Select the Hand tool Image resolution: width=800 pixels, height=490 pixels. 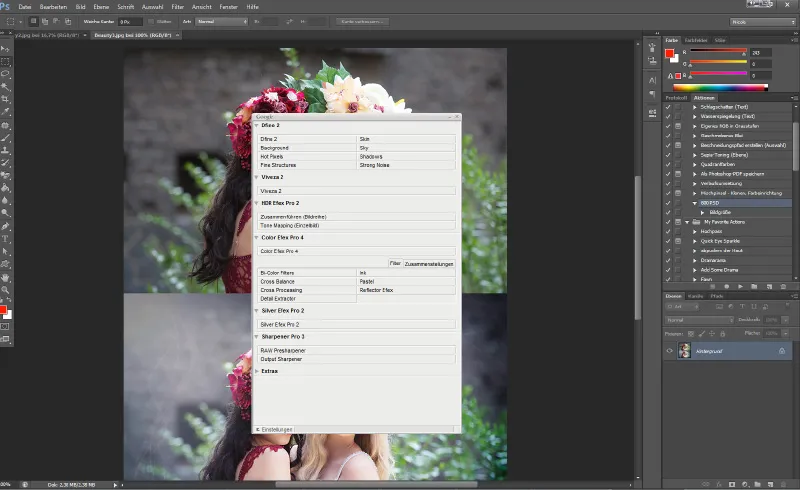tap(5, 278)
